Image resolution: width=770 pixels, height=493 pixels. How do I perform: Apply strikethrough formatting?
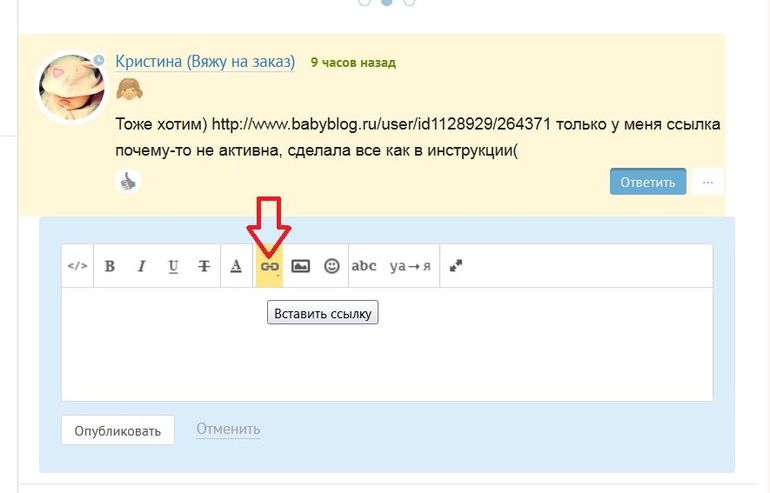tap(204, 266)
